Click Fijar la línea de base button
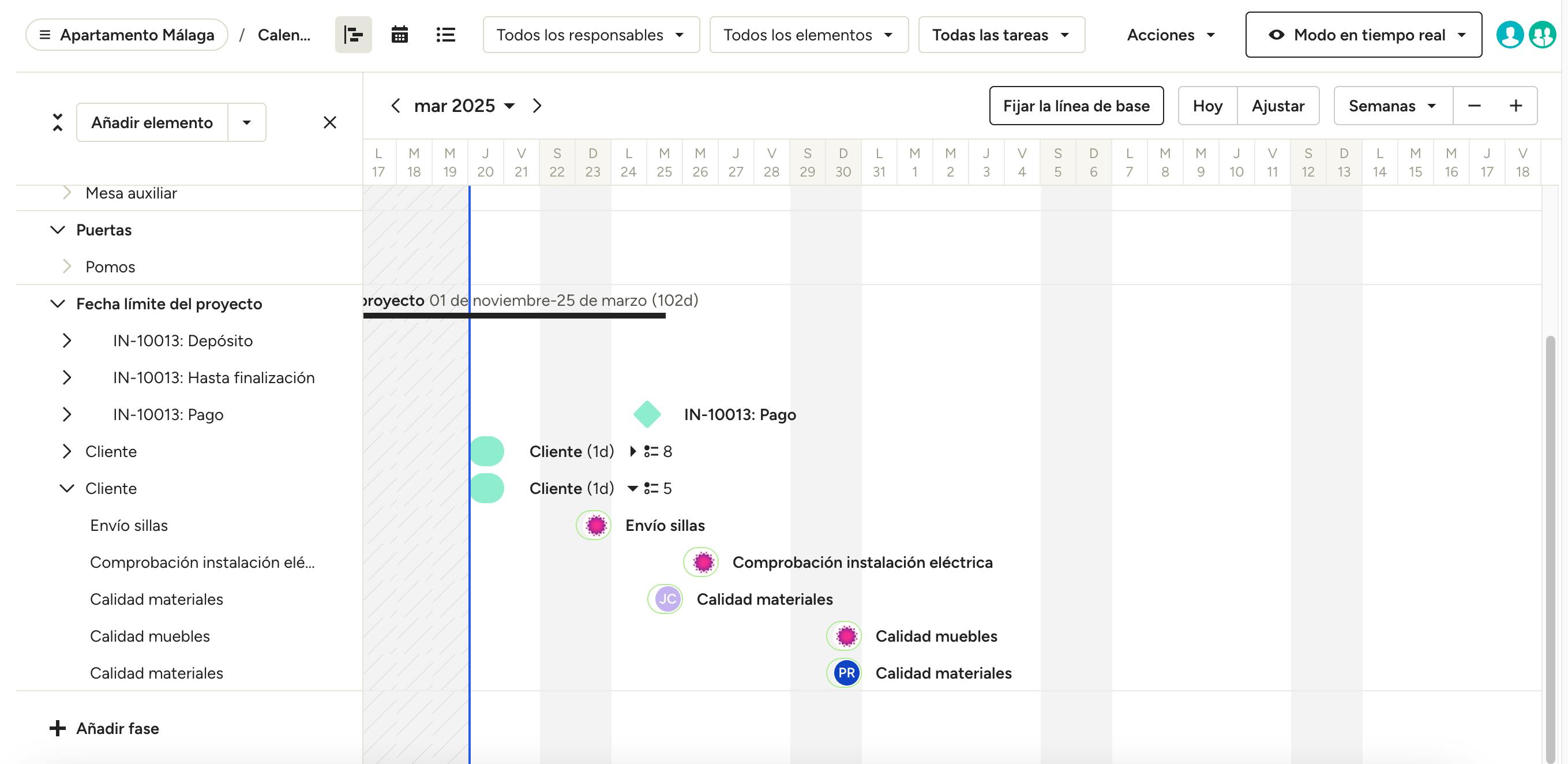 click(1075, 106)
